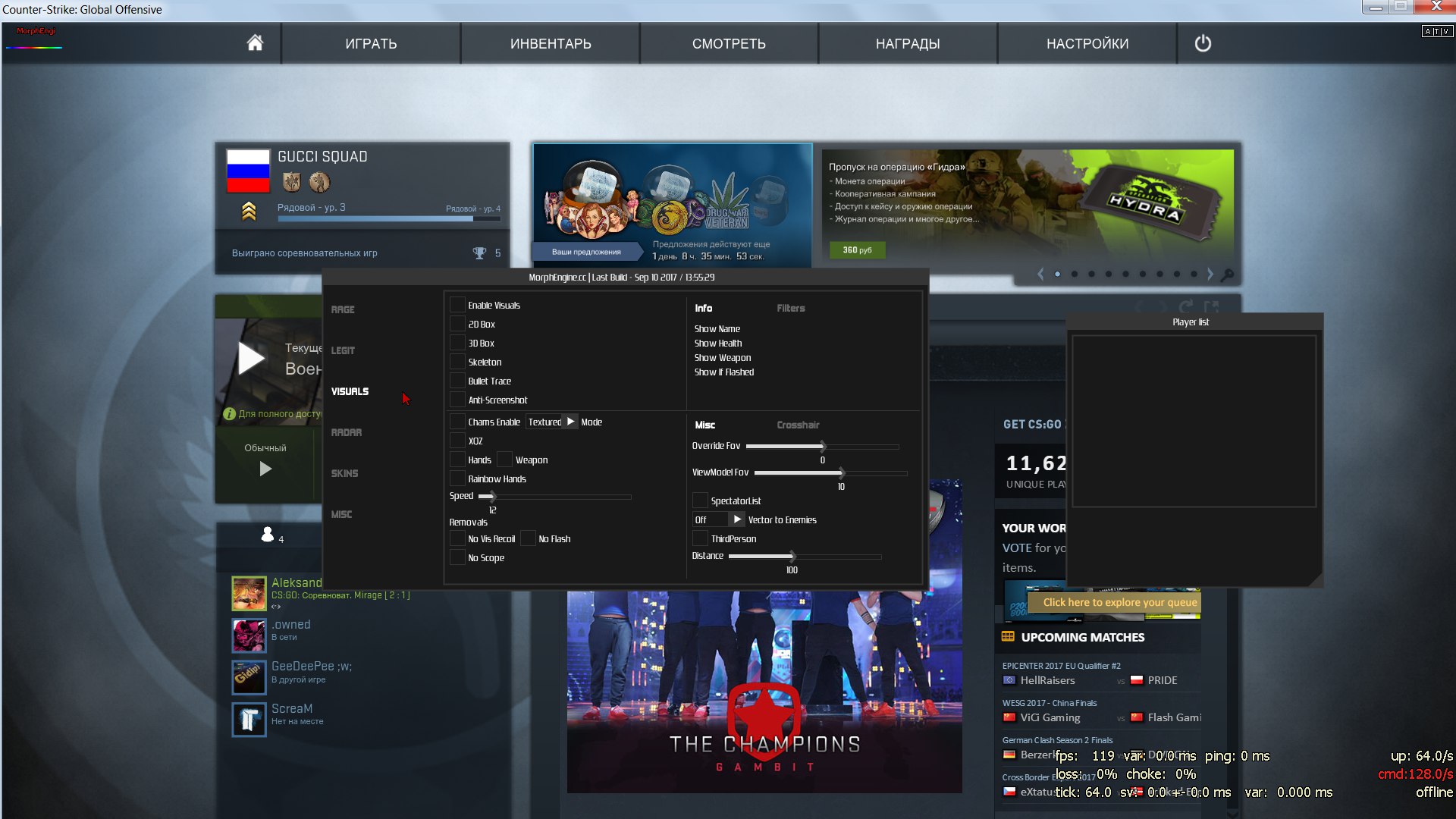Open the Russian flag avatar
Image resolution: width=1456 pixels, height=819 pixels.
(x=248, y=171)
